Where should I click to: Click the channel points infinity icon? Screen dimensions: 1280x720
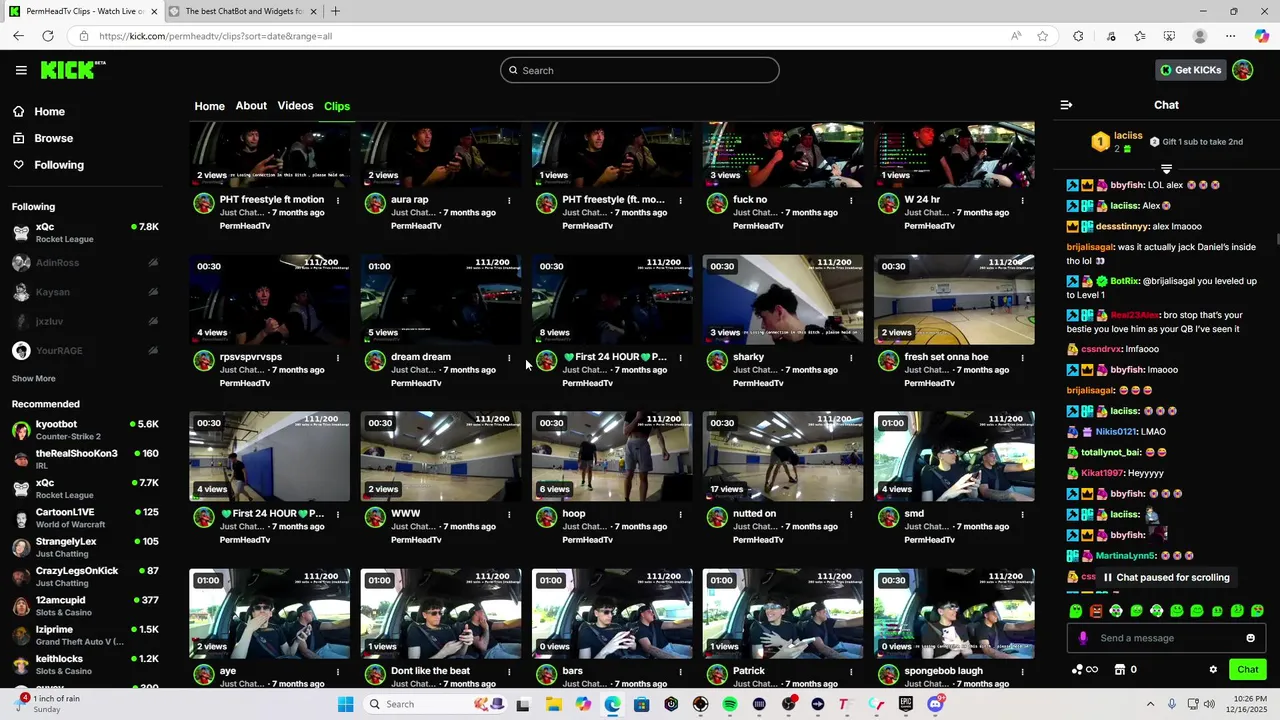(x=1084, y=669)
